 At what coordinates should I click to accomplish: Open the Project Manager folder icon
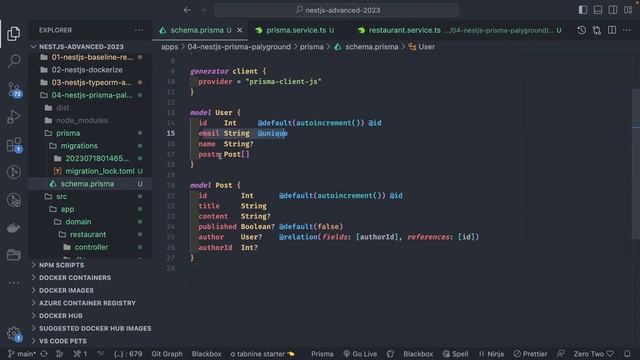click(13, 255)
